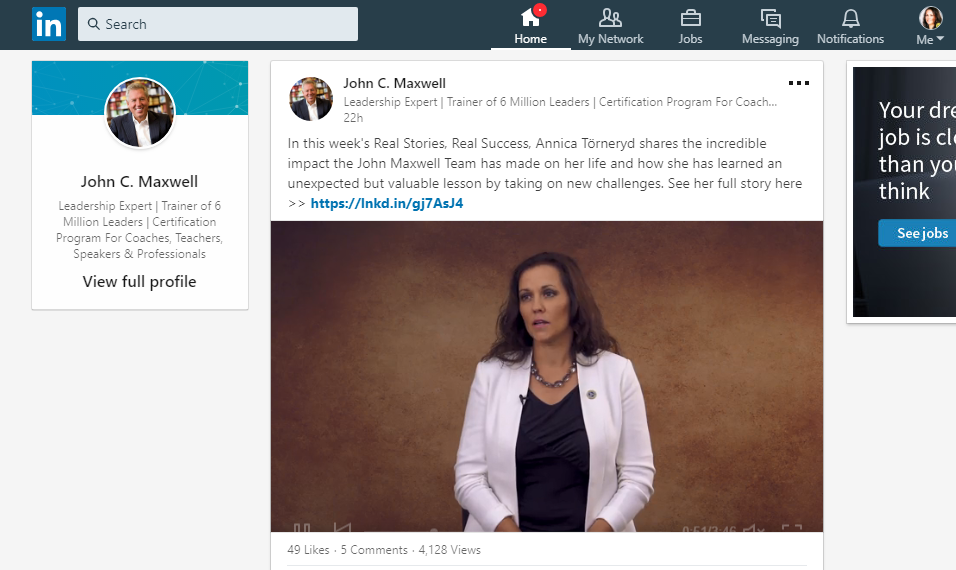Open My Network page

(x=610, y=26)
